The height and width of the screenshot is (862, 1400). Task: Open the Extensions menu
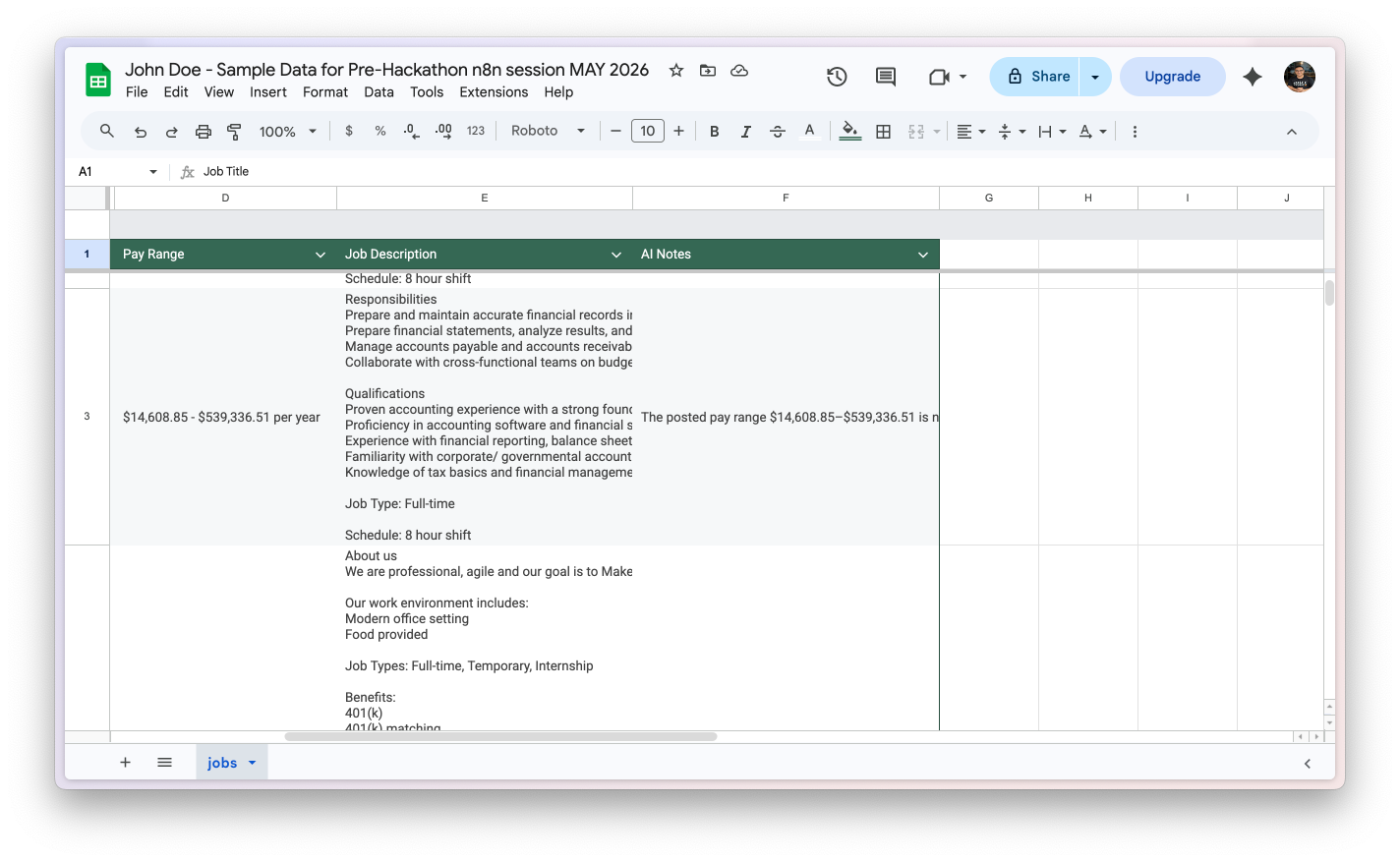click(494, 92)
